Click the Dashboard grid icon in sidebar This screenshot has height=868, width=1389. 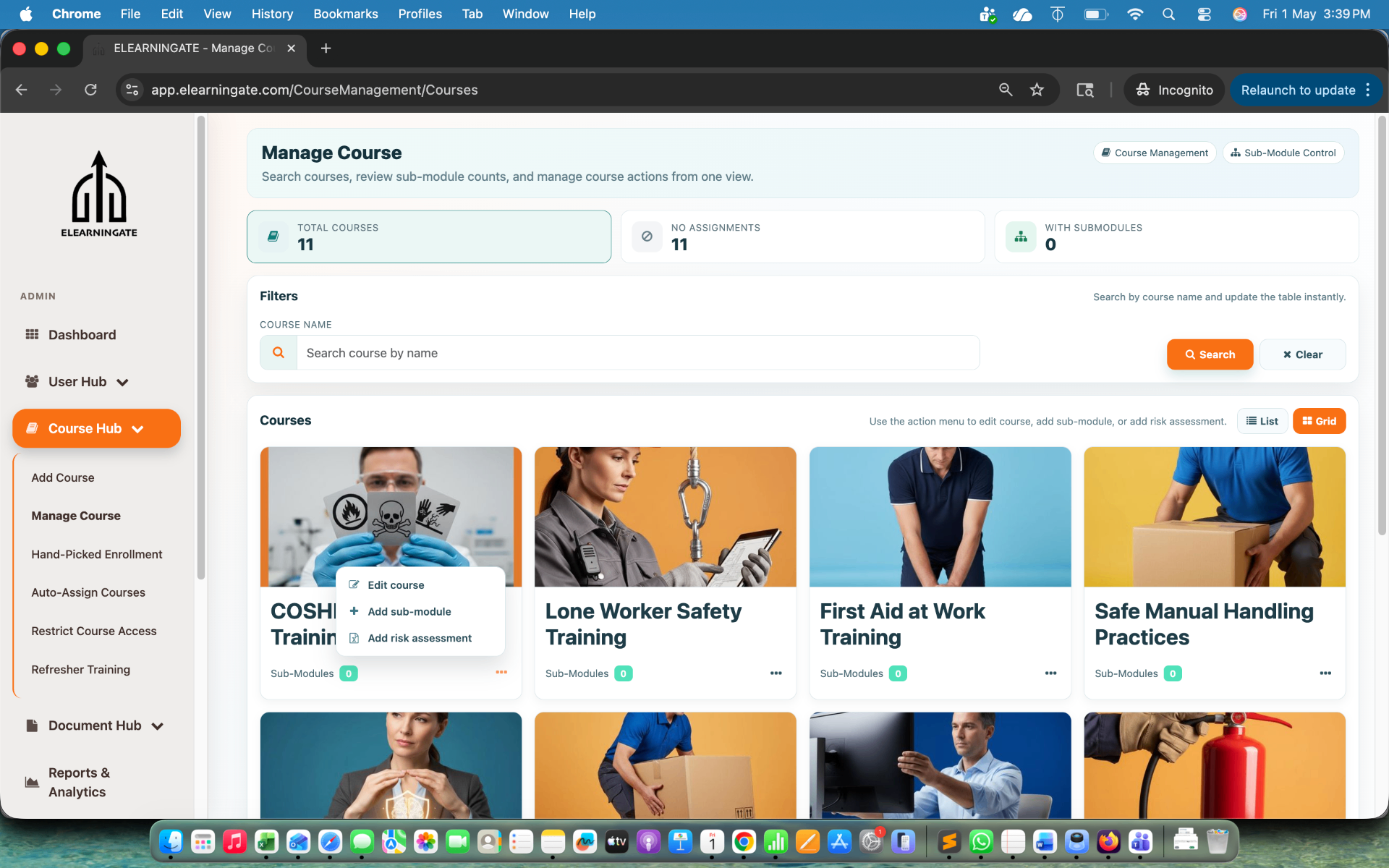point(32,334)
